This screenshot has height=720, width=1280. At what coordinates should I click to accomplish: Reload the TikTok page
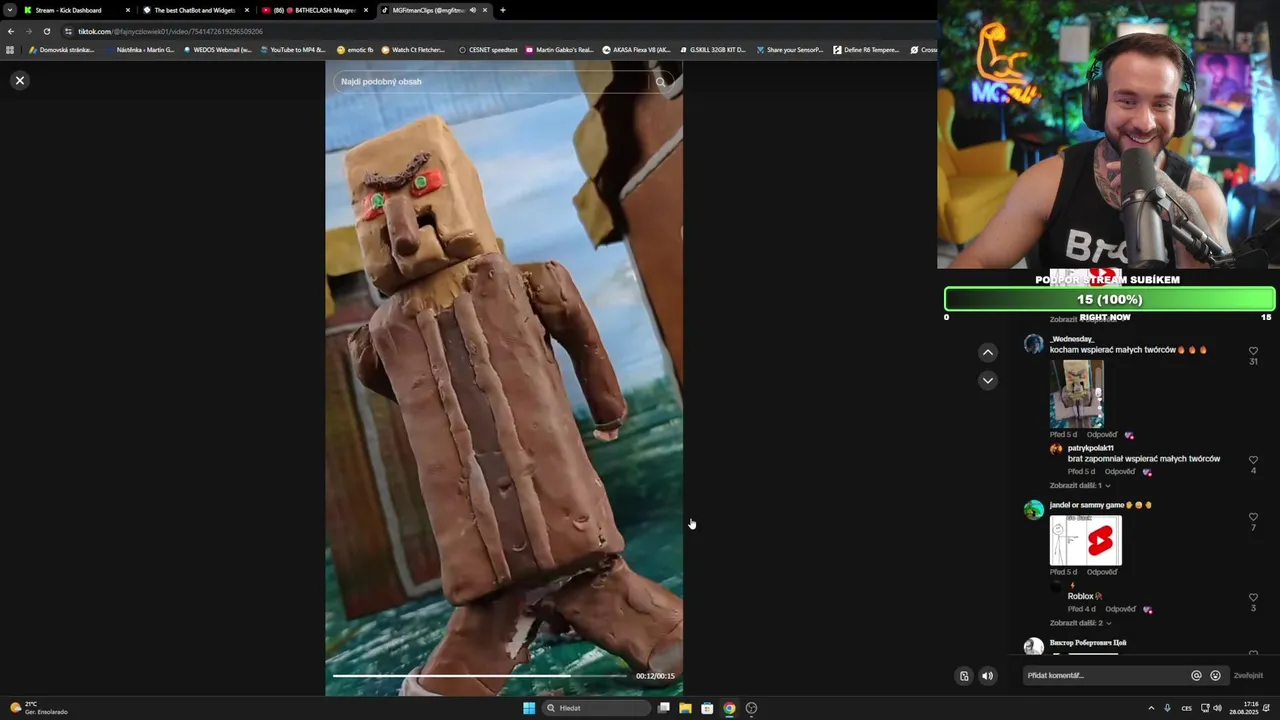pos(46,31)
